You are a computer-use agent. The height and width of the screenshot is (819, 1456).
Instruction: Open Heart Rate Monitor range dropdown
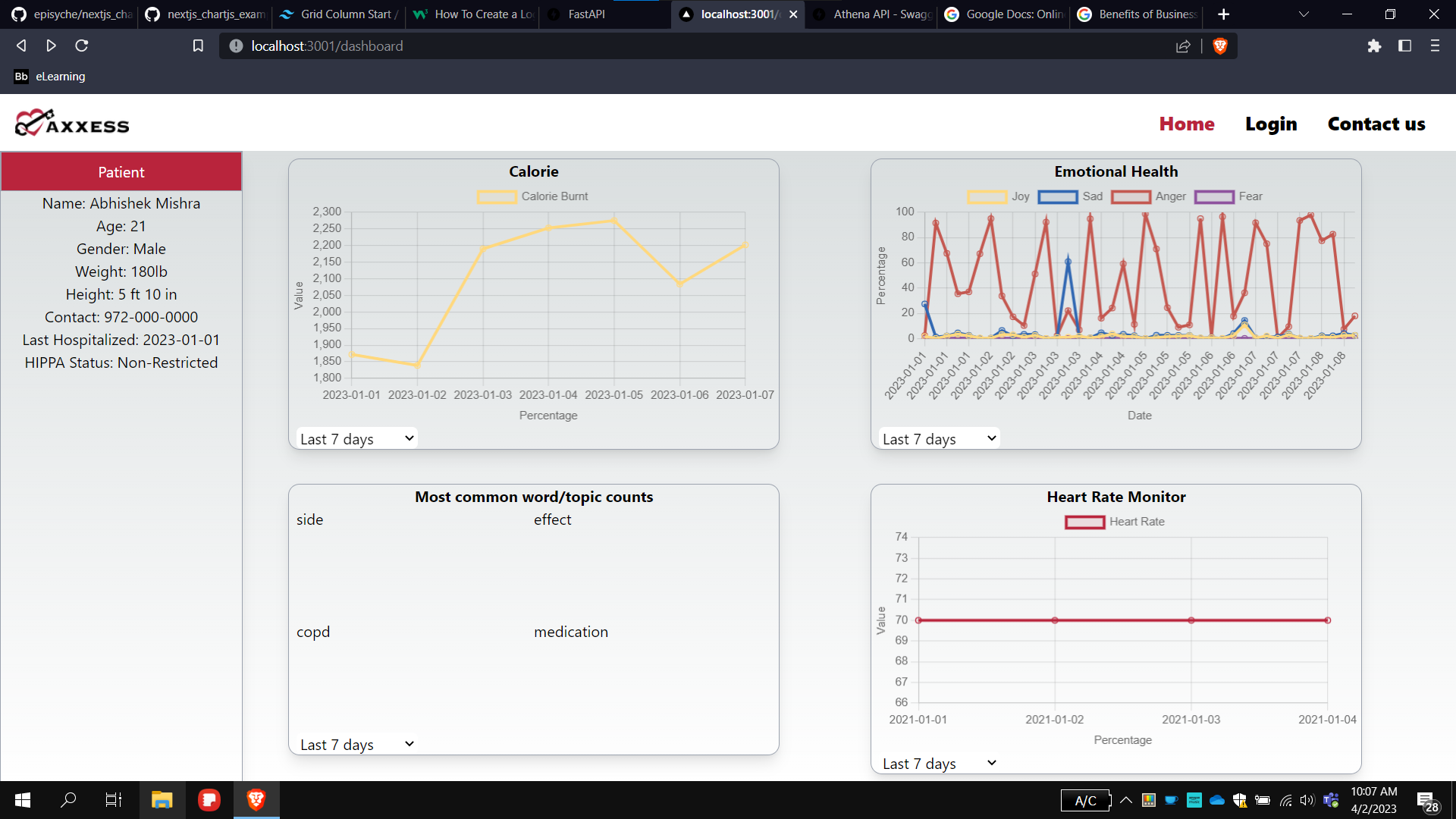[x=939, y=764]
